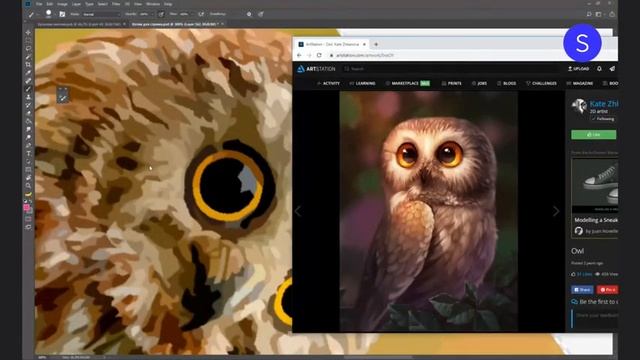Viewport: 640px width, 360px height.
Task: Toggle the brush settings panel button
Action: [62, 14]
